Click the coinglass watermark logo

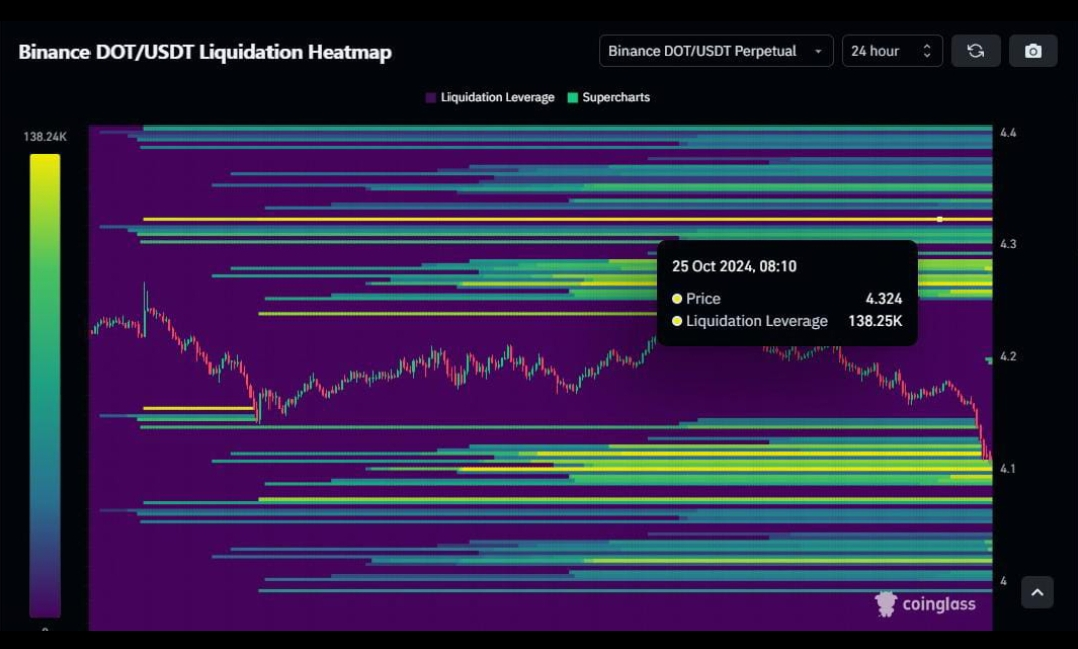[925, 603]
